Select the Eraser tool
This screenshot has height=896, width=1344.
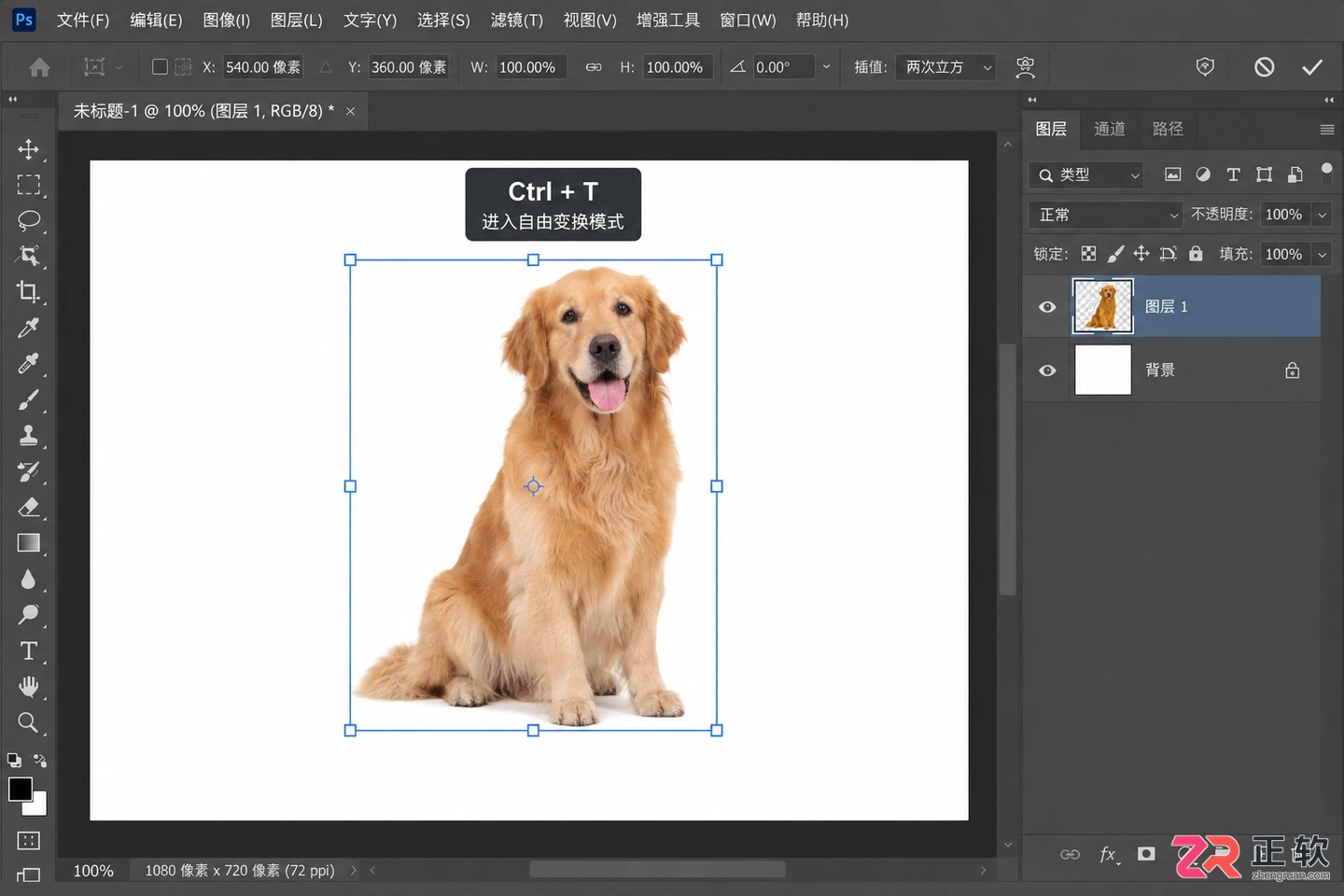click(x=28, y=507)
